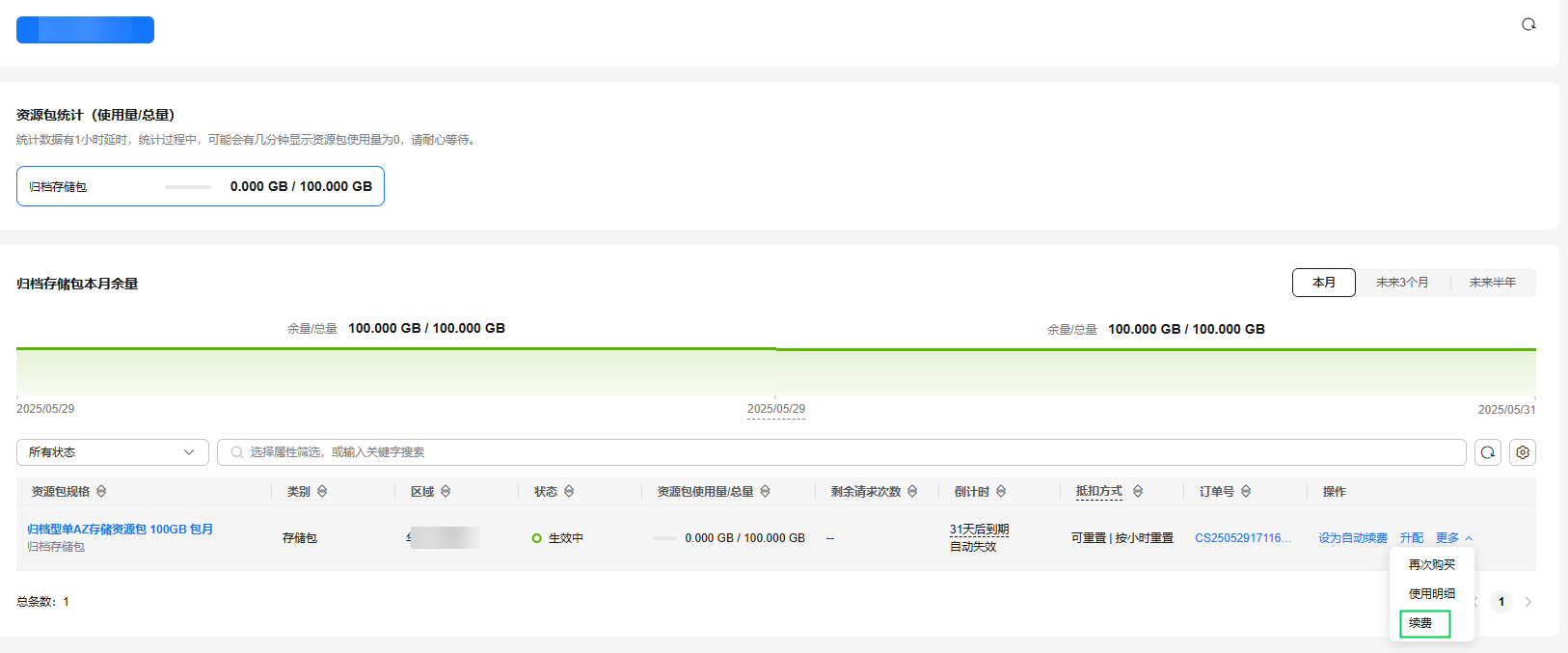Screen dimensions: 1568x653
Task: Click the 抵扣方式 column header
Action: pyautogui.click(x=1099, y=491)
